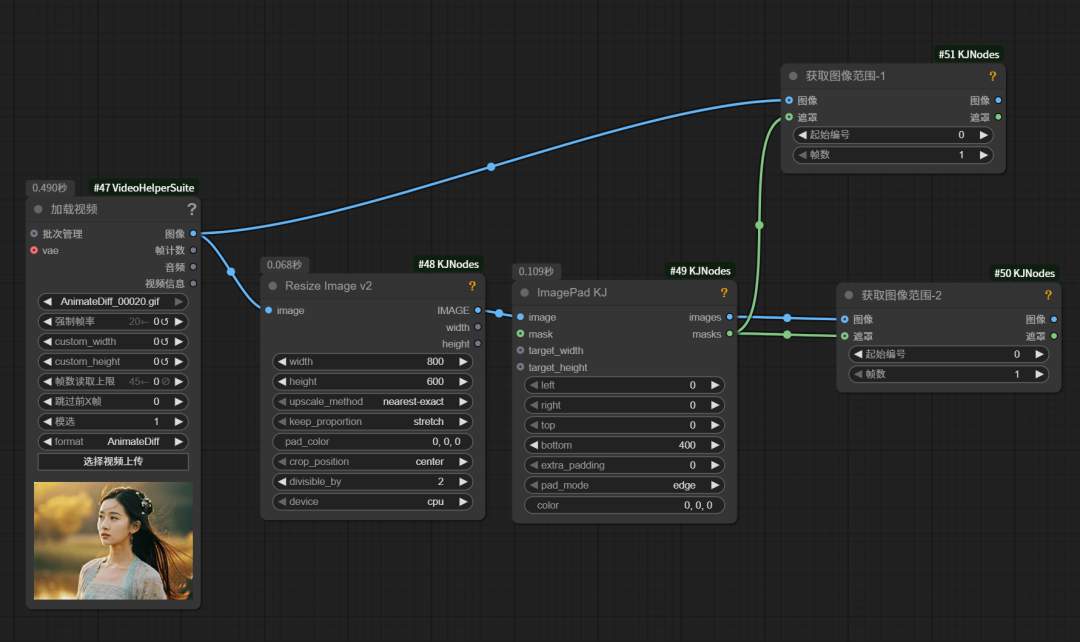The width and height of the screenshot is (1080, 642).
Task: Click the video preview thumbnail of the woman
Action: pos(113,541)
